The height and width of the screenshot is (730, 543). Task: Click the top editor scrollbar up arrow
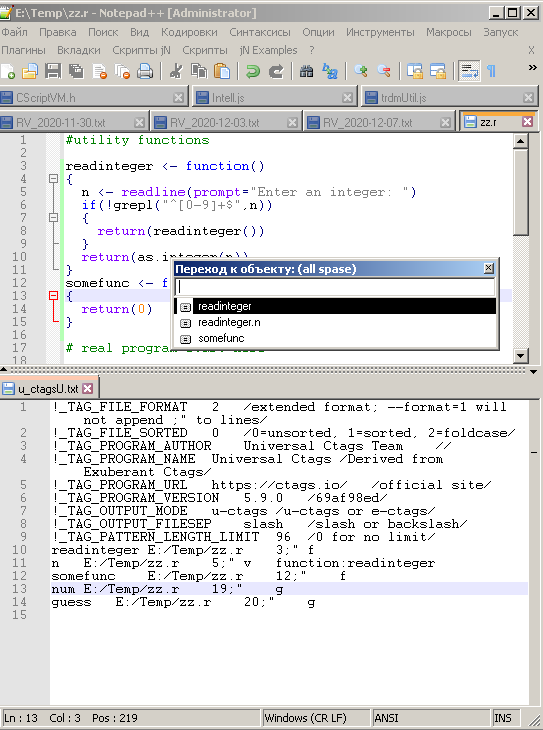521,141
